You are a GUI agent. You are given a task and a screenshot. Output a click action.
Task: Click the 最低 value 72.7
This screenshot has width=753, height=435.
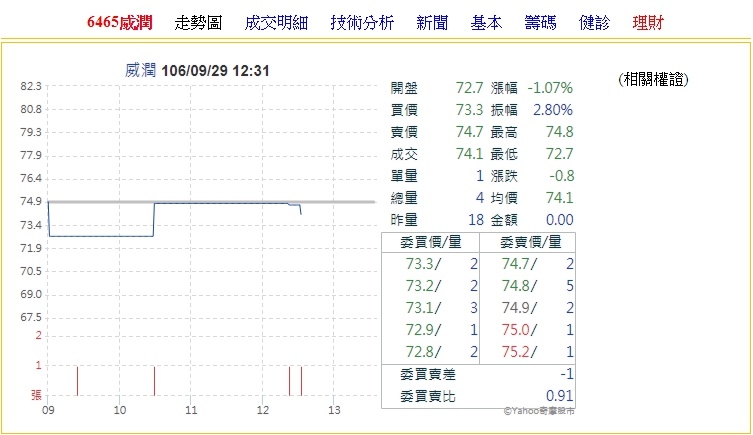[559, 154]
